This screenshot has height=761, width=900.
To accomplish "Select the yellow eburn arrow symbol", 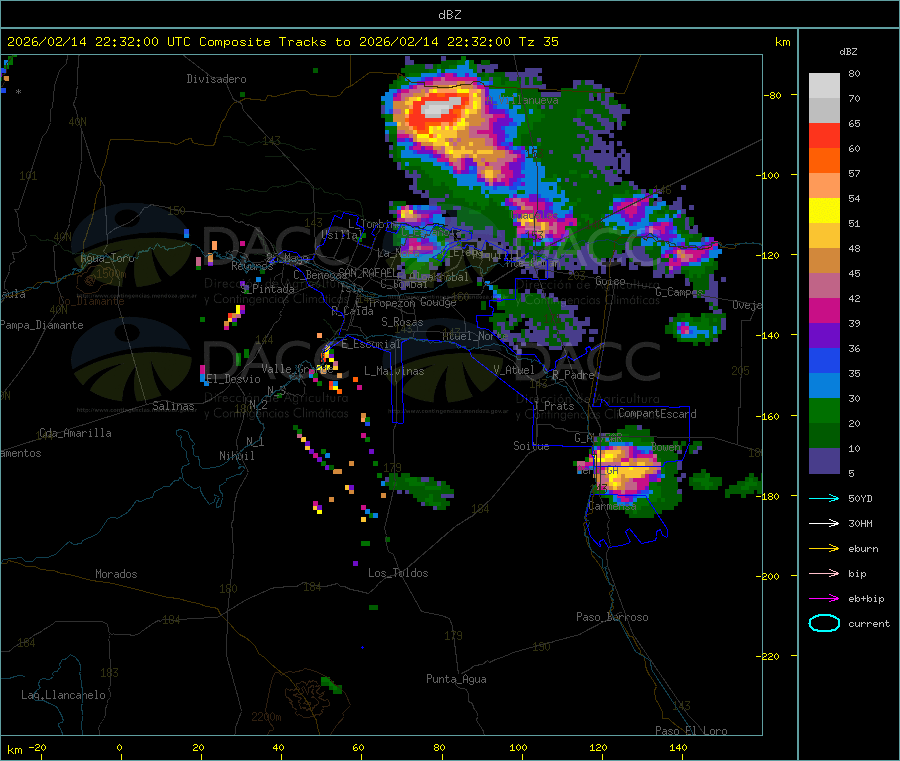I will [824, 549].
